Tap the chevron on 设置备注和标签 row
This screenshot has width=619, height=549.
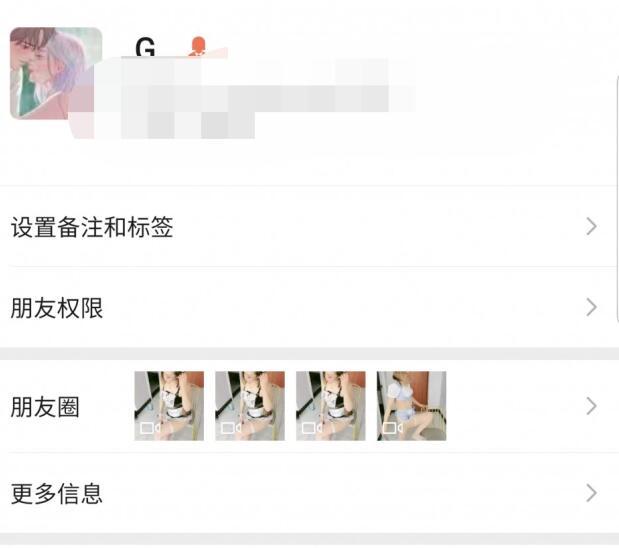click(x=591, y=227)
